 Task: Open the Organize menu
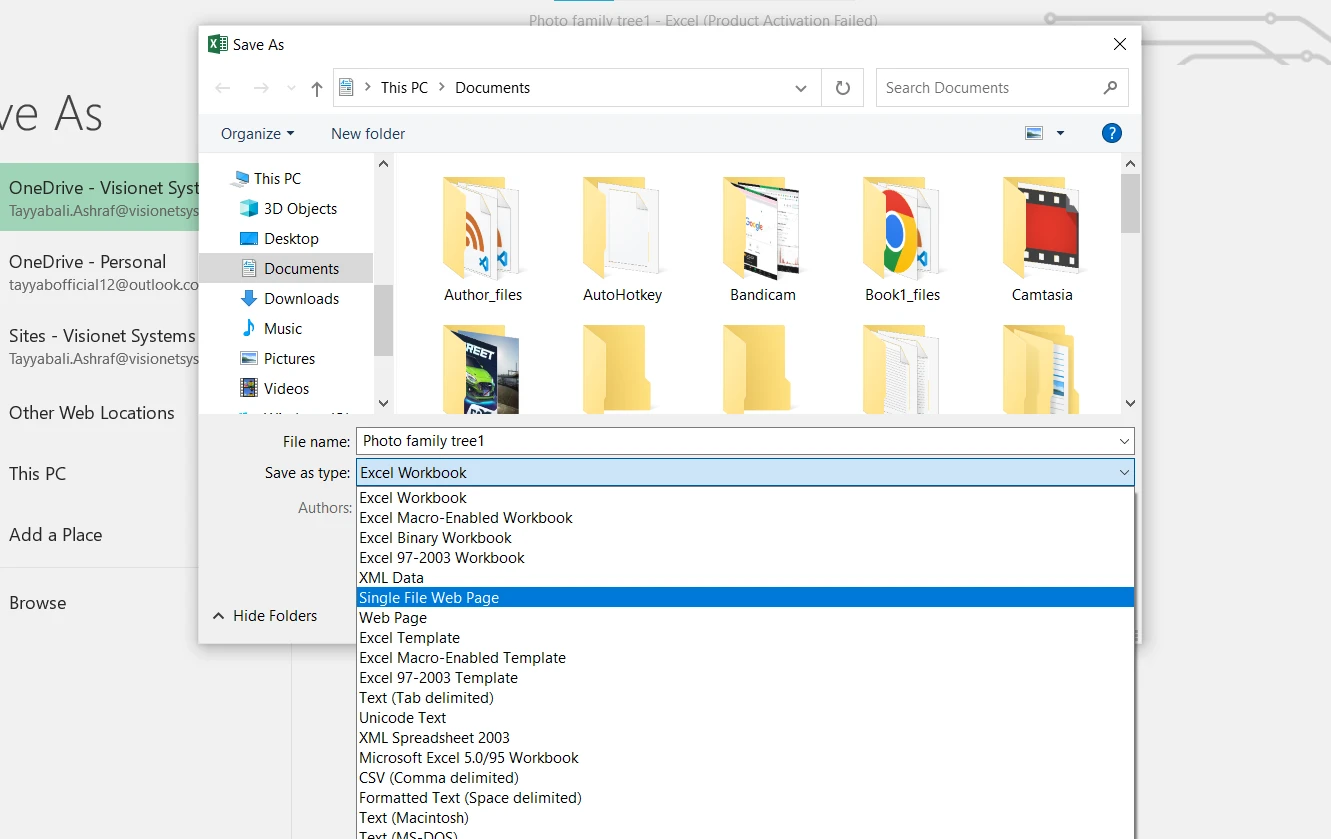257,133
